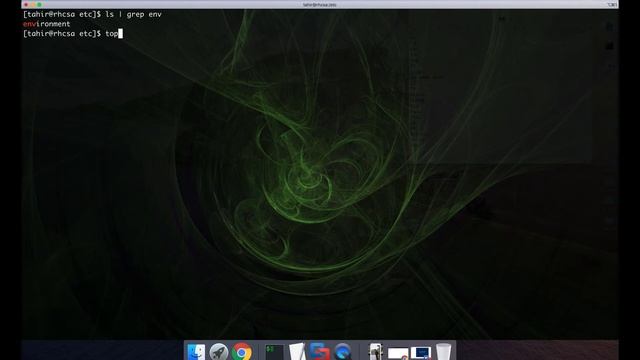Open the minimized white Chrome window thumbnail in dock
This screenshot has width=640, height=360.
pyautogui.click(x=398, y=353)
